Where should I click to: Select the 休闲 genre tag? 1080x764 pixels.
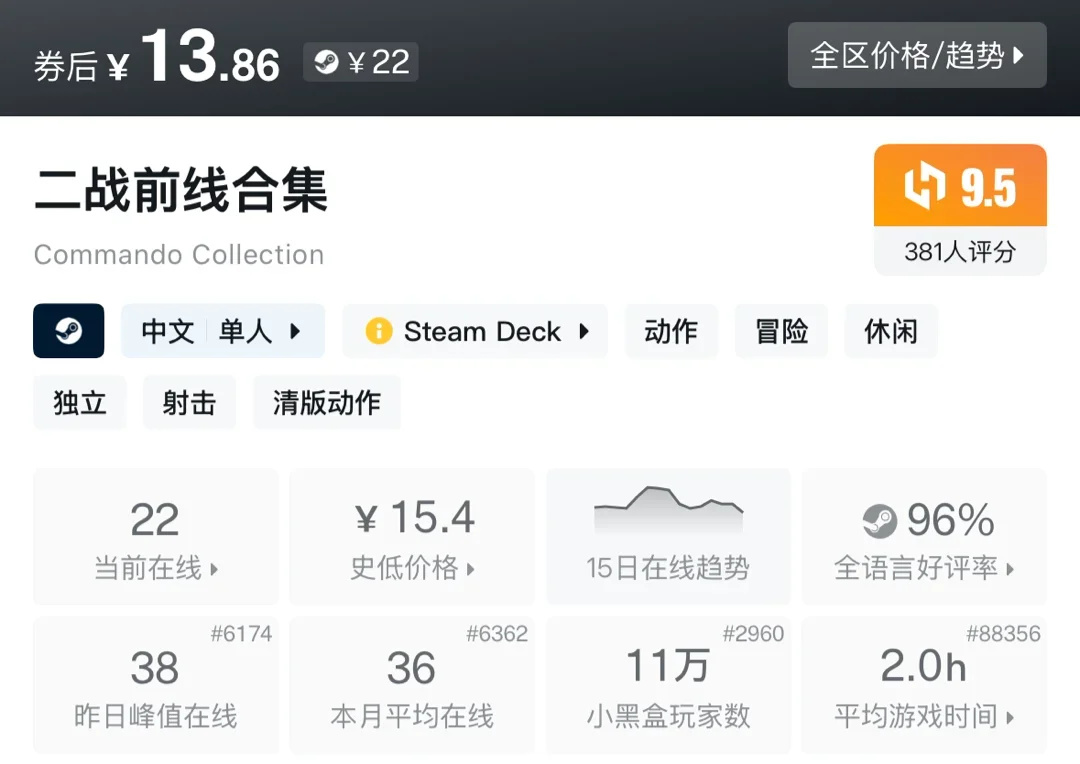[891, 331]
